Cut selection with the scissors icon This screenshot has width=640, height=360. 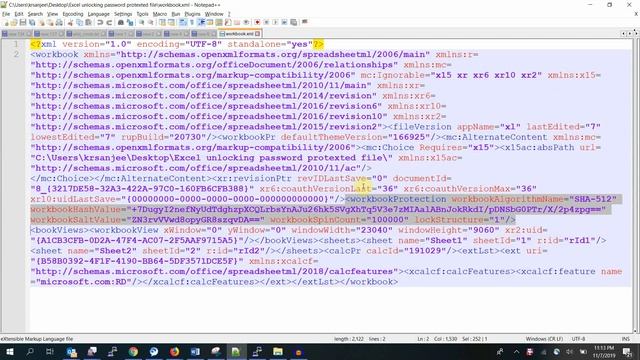click(70, 22)
